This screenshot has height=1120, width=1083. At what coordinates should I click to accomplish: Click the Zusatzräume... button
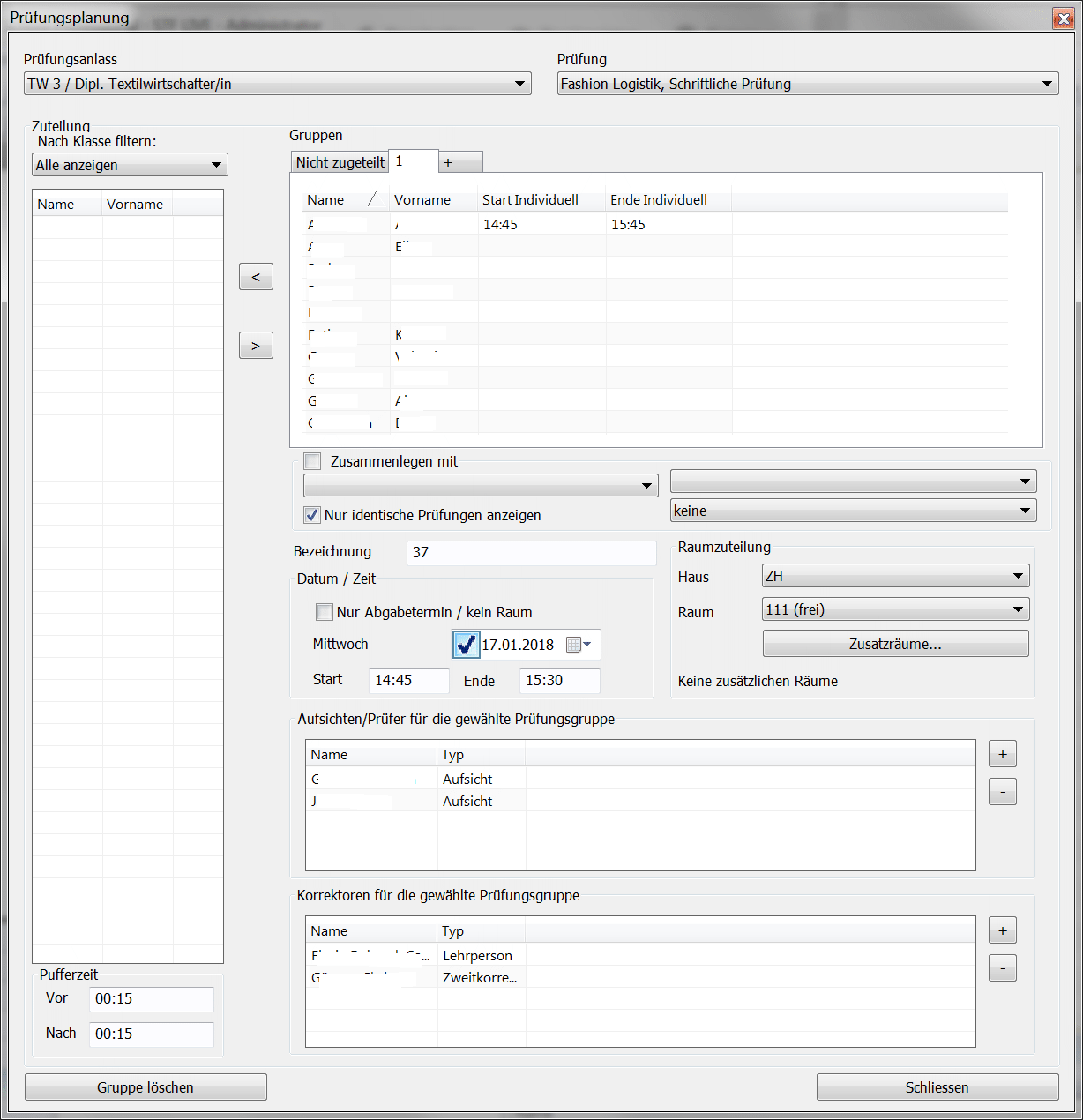pos(894,644)
